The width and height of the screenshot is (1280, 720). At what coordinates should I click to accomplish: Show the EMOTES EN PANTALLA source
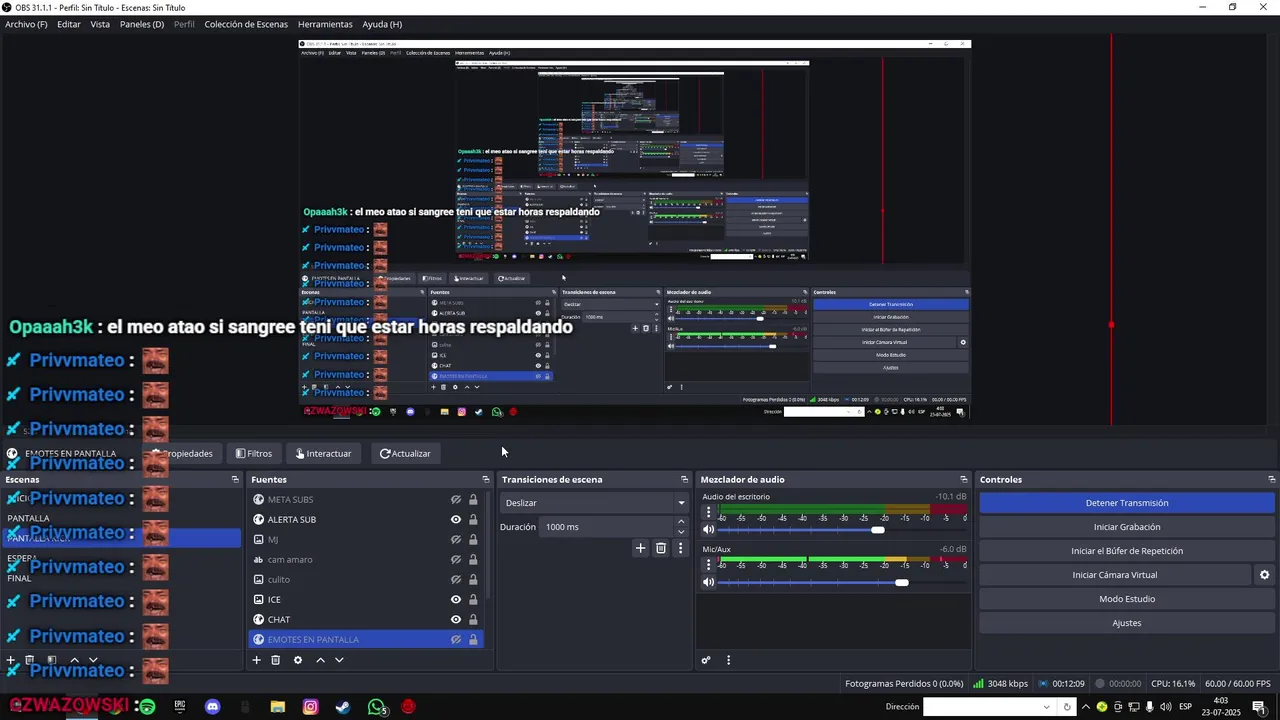tap(456, 640)
